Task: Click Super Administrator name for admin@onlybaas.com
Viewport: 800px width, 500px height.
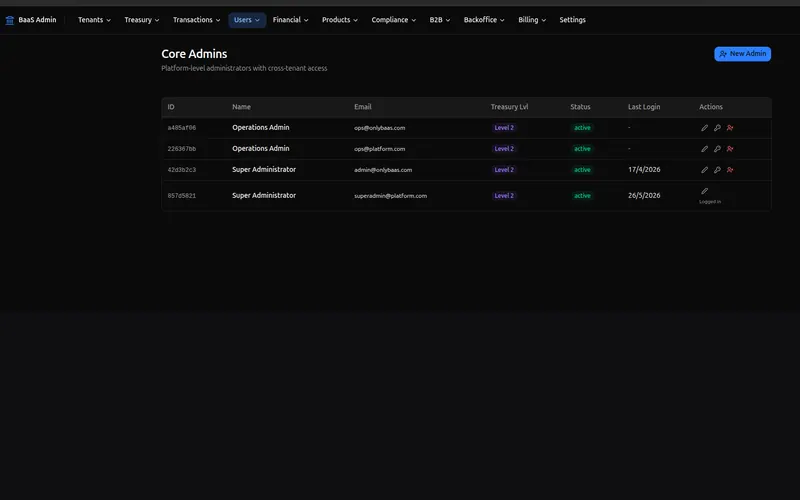Action: [x=264, y=169]
